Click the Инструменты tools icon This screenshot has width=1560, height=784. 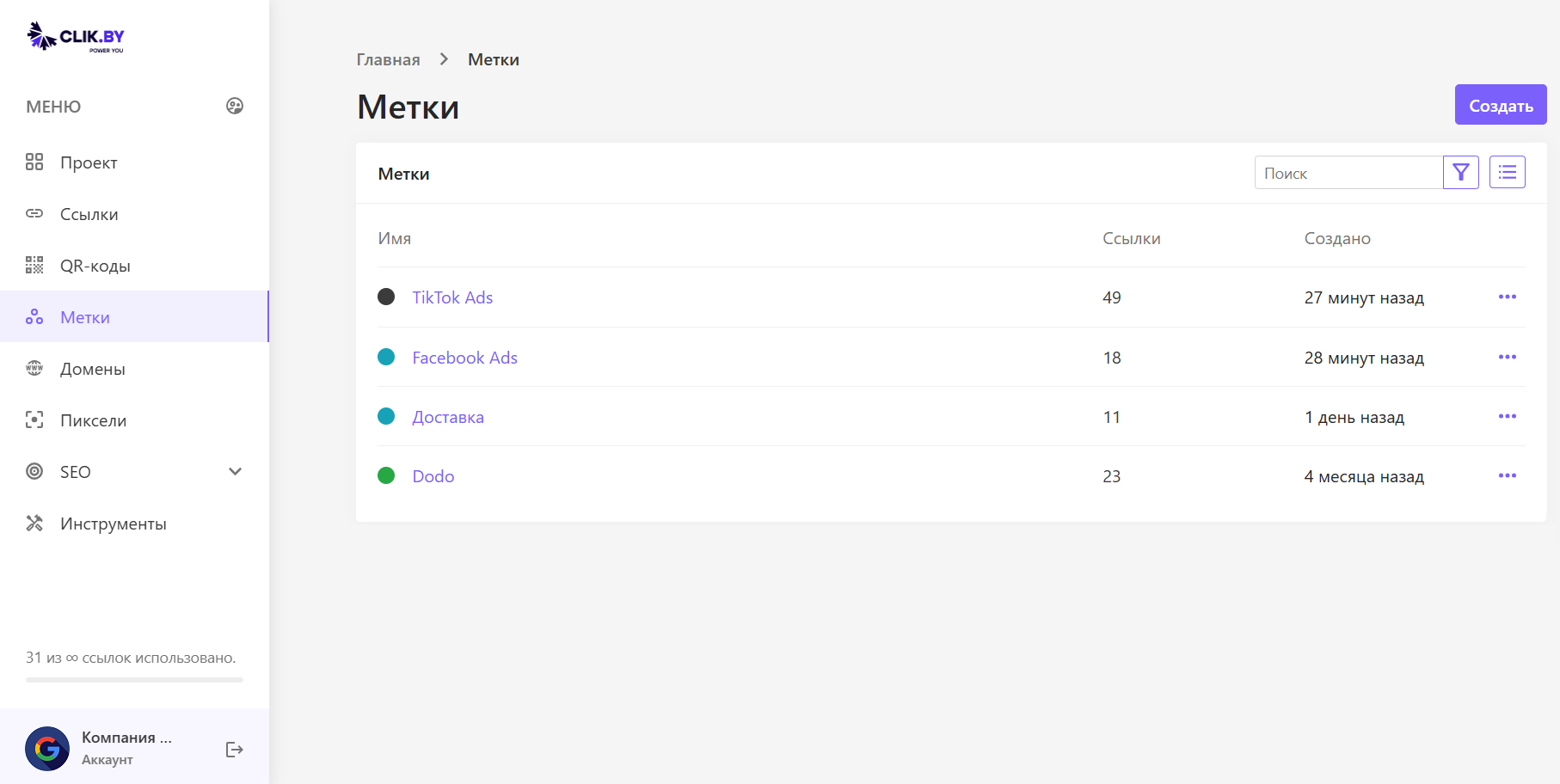pyautogui.click(x=34, y=524)
